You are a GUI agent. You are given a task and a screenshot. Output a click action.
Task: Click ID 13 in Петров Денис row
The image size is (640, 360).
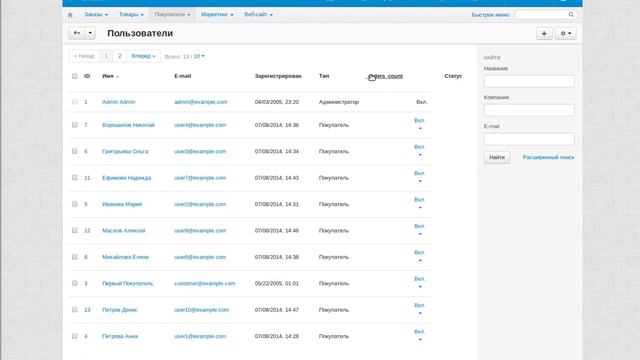[87, 310]
